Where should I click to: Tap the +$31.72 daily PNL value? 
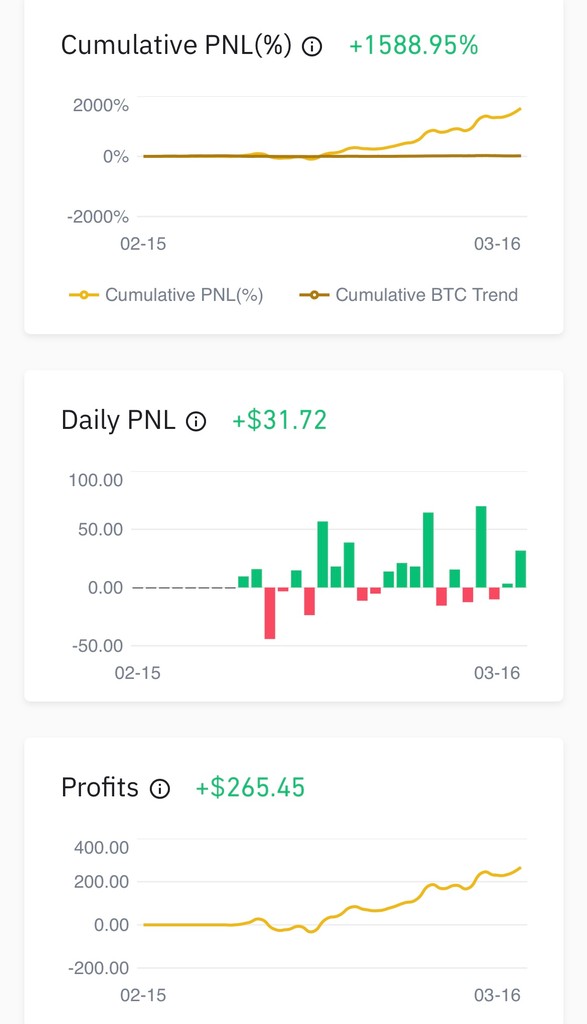tap(279, 421)
